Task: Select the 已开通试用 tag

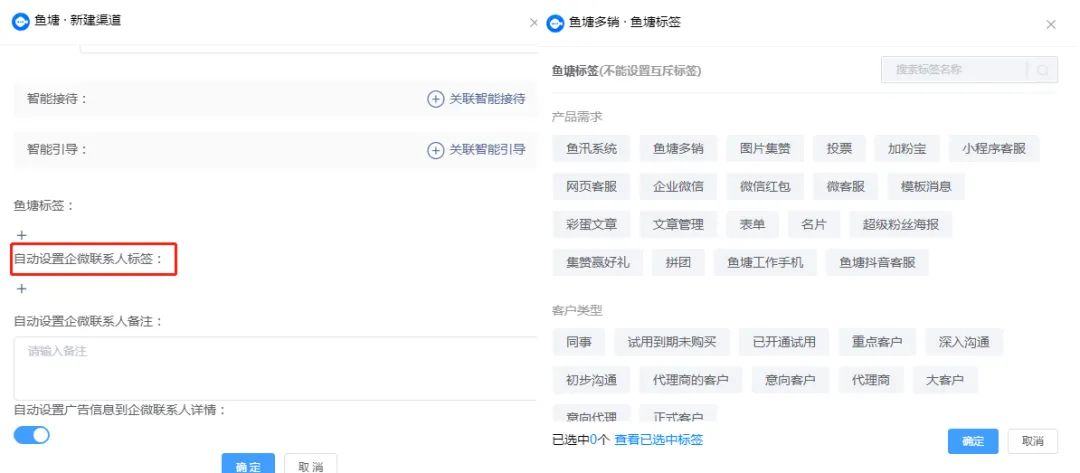Action: pos(784,341)
